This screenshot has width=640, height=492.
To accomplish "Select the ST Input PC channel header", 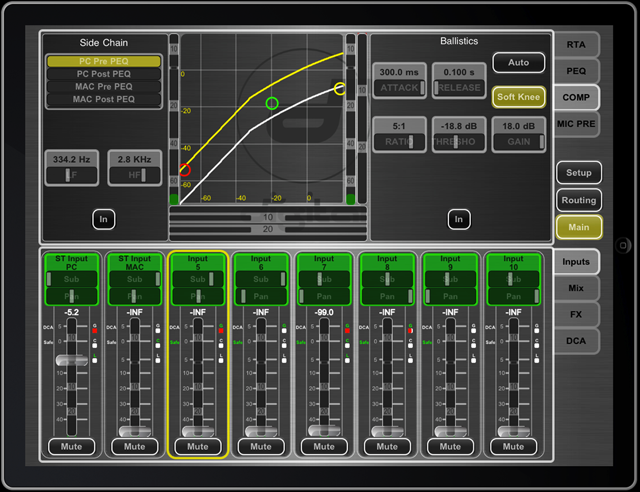I will coord(71,263).
